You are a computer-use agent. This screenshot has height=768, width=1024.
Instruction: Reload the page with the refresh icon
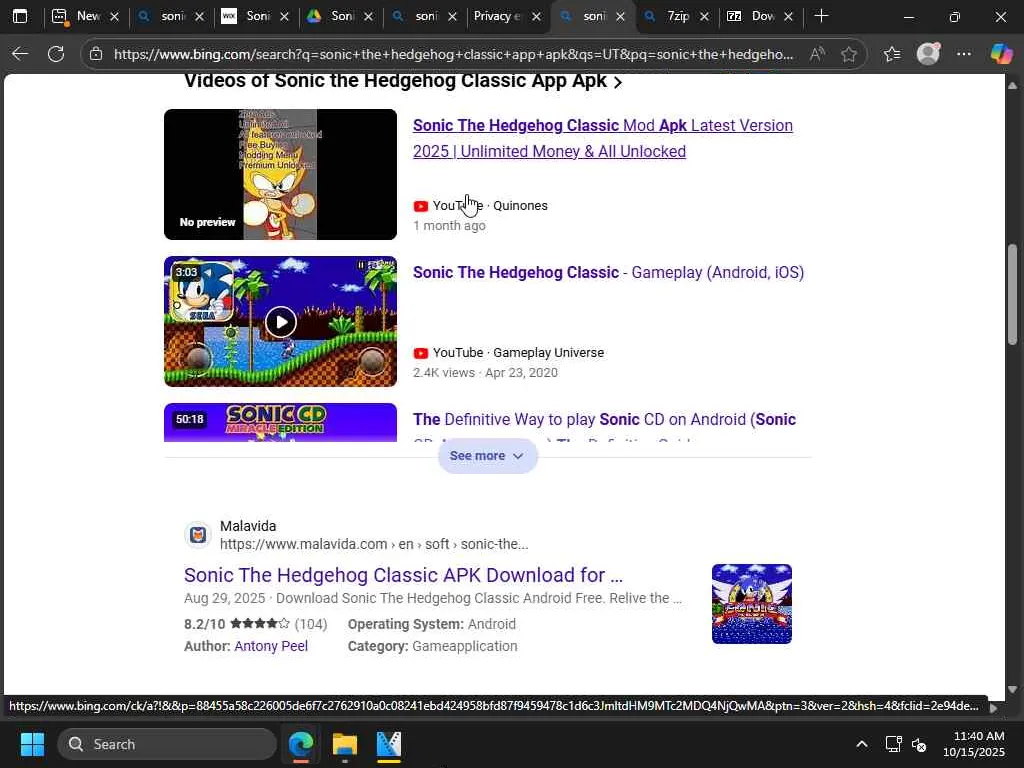[x=56, y=54]
